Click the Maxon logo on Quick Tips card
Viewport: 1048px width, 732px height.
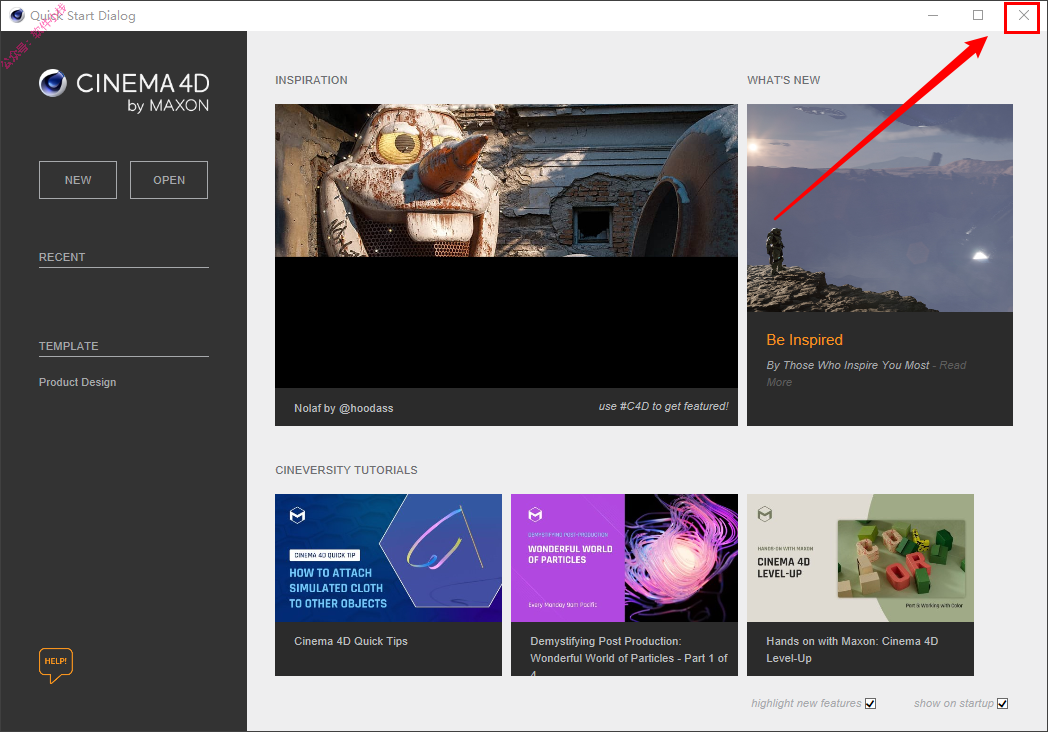[x=297, y=515]
